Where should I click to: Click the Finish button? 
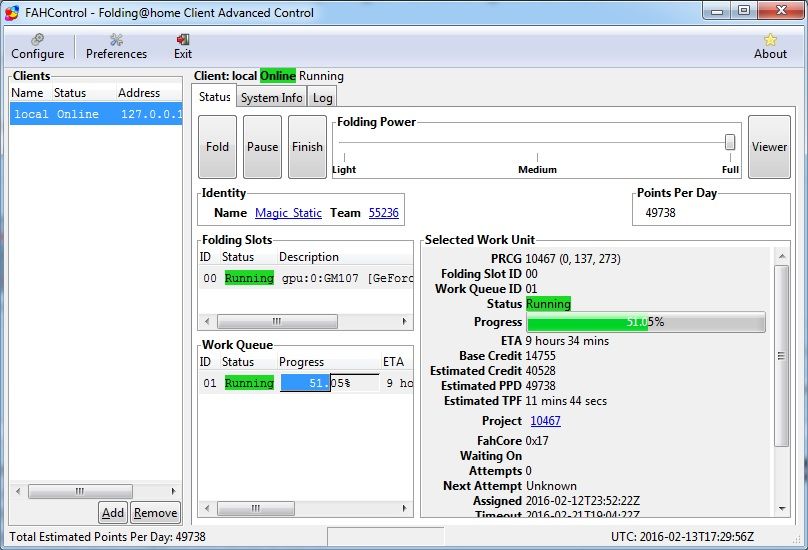tap(307, 147)
